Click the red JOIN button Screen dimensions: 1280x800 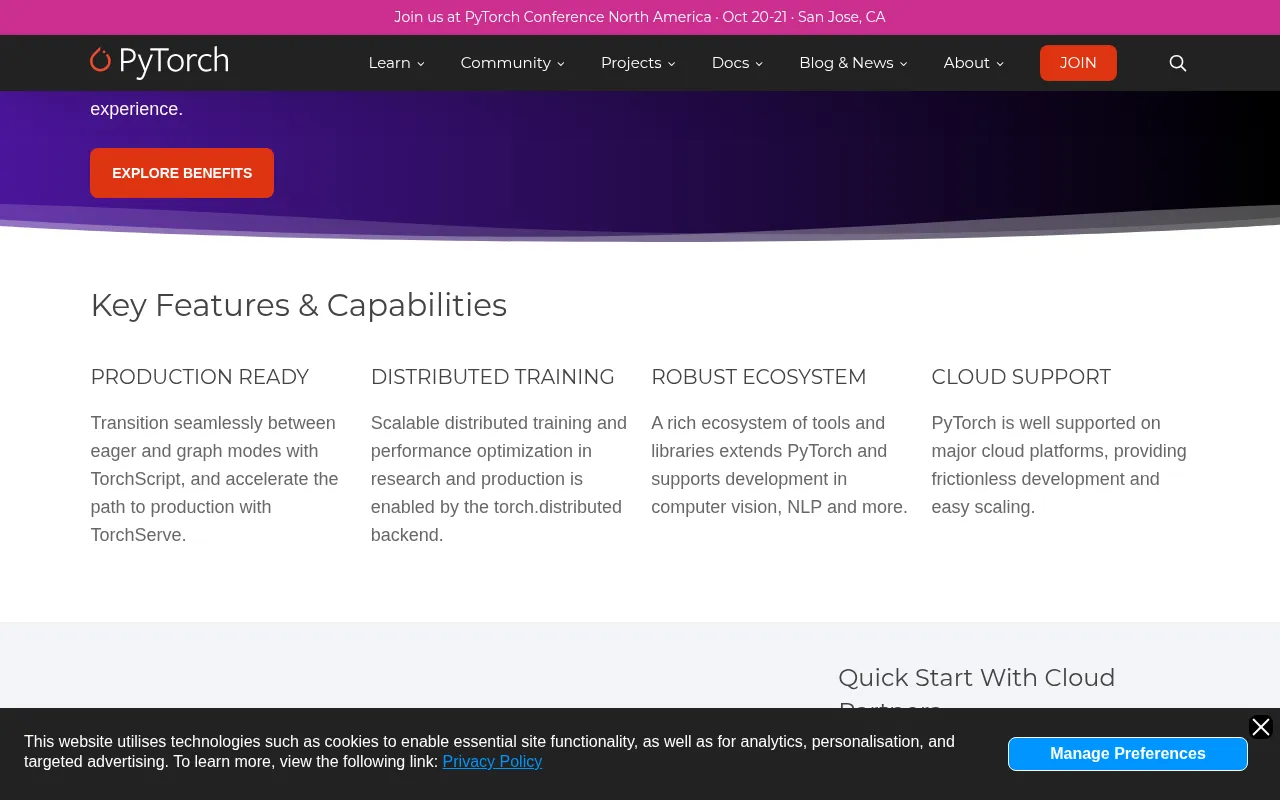point(1078,63)
